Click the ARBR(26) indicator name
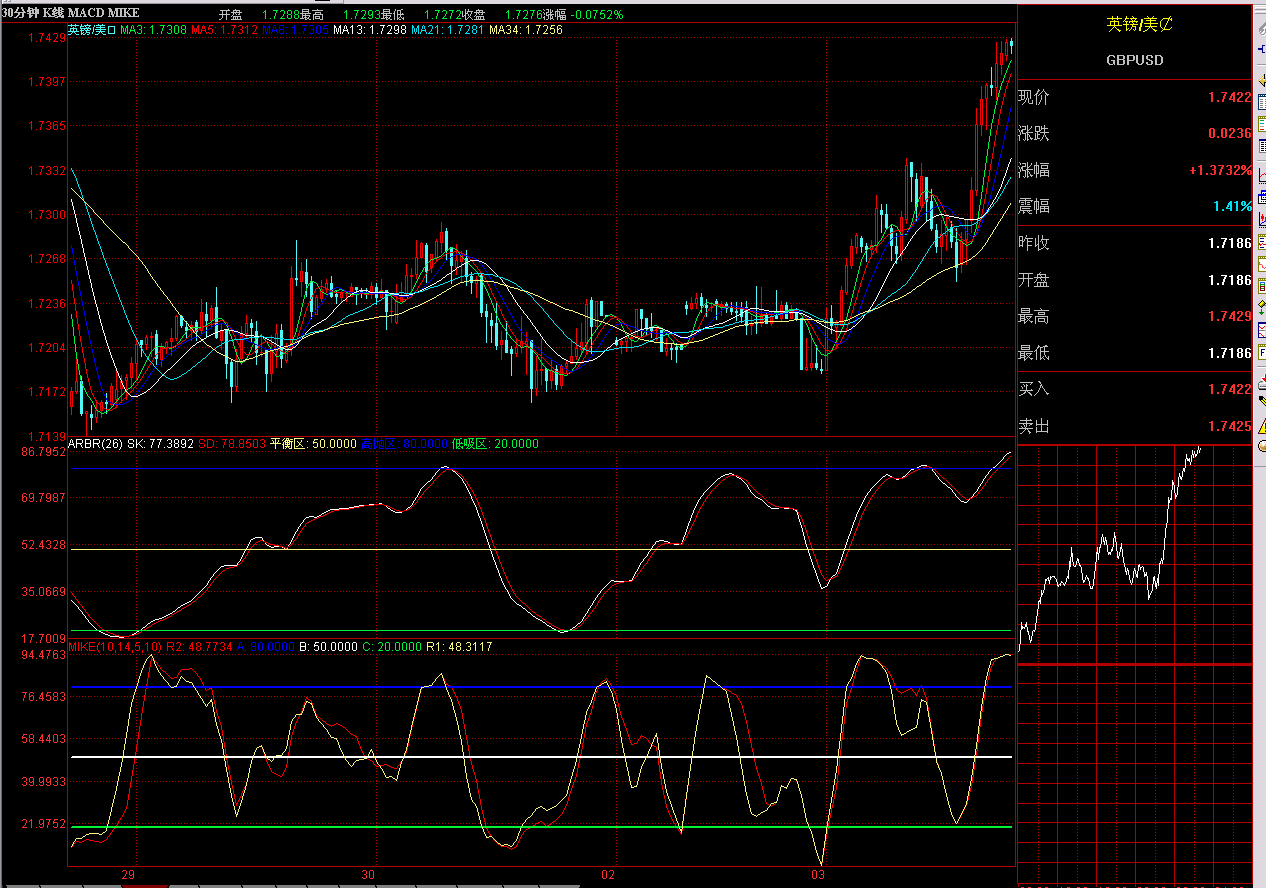 click(95, 444)
